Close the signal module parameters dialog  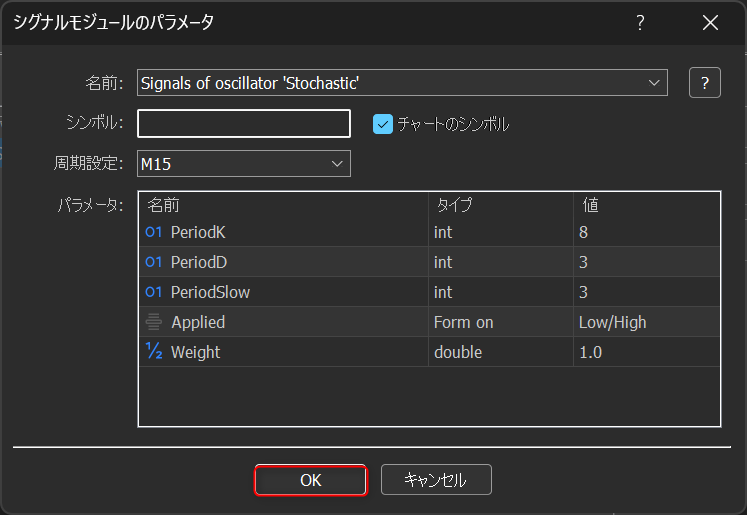(710, 22)
